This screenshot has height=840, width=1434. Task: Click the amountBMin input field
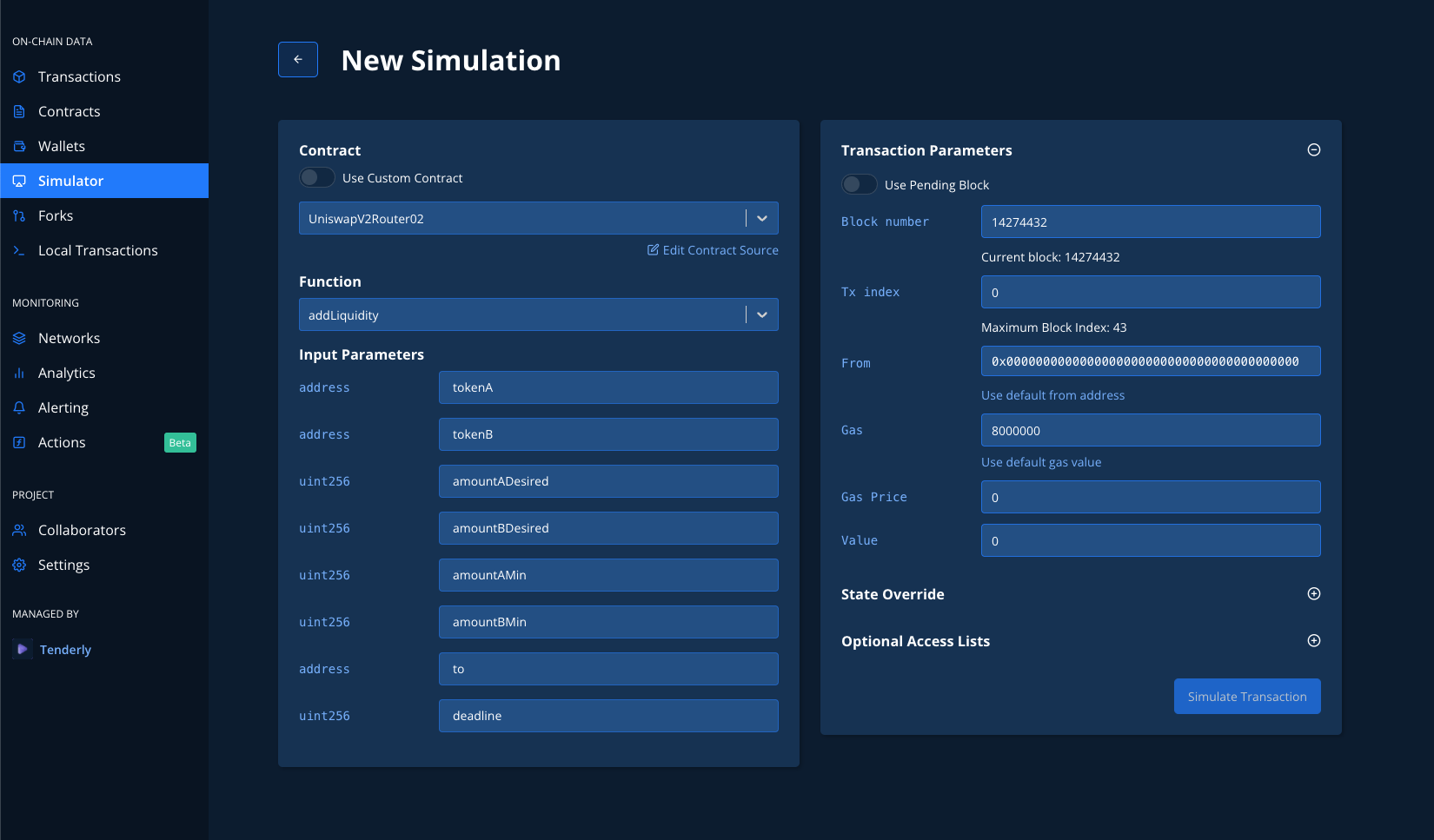tap(608, 622)
